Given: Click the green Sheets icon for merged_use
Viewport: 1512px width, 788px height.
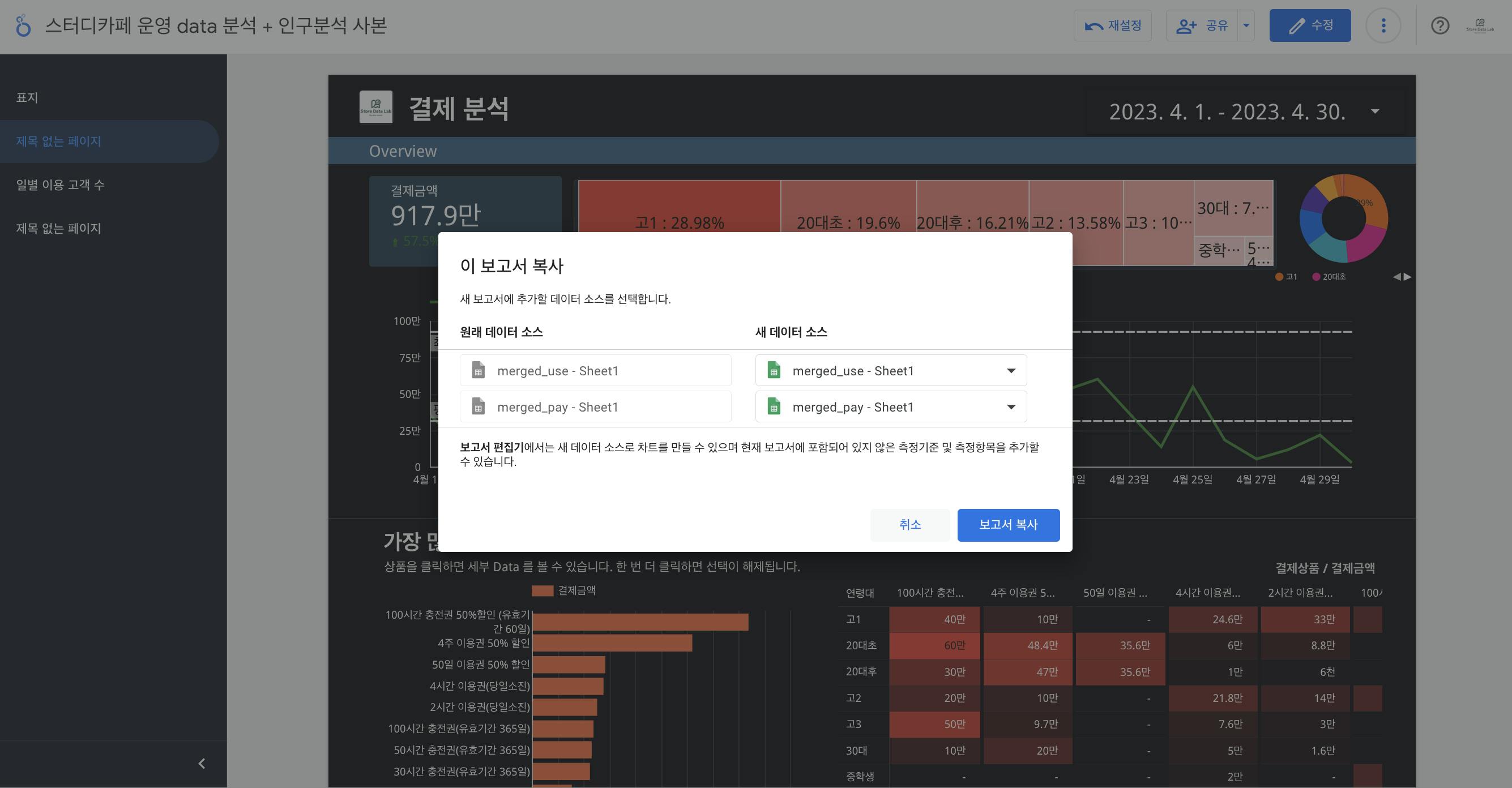Looking at the screenshot, I should (774, 371).
